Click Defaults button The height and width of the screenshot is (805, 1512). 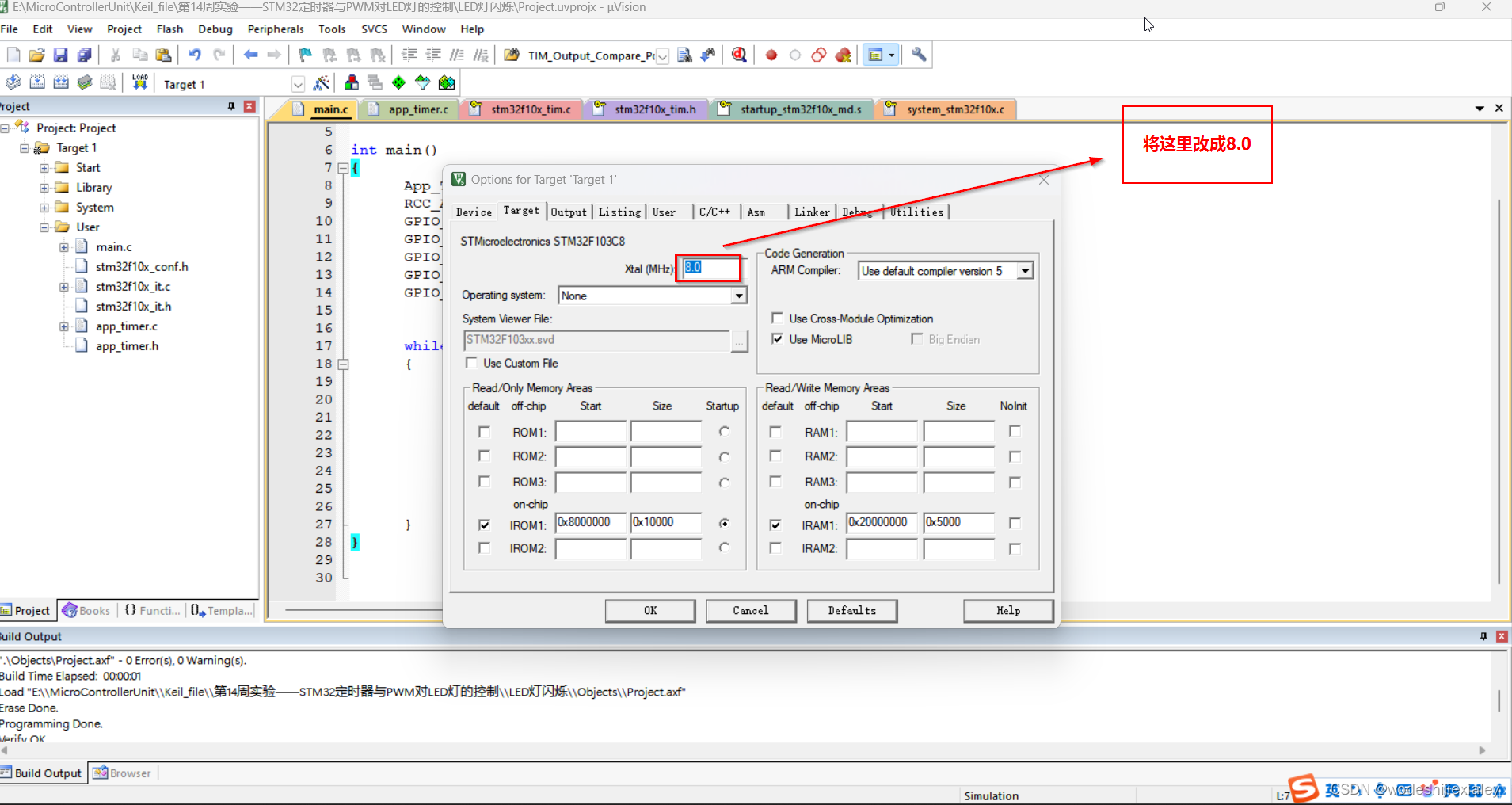[x=852, y=610]
